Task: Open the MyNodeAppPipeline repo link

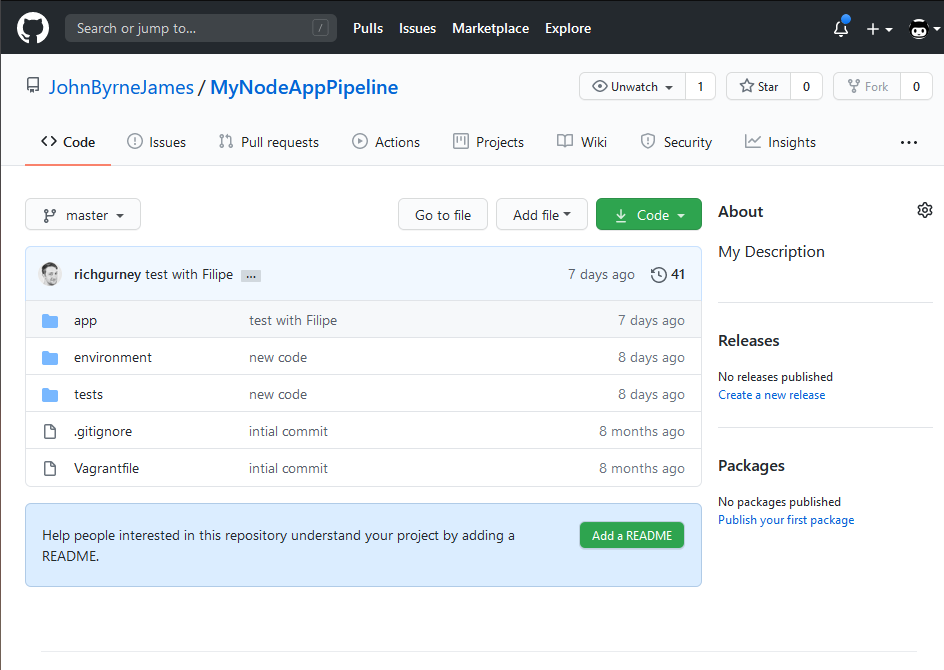Action: [x=304, y=87]
